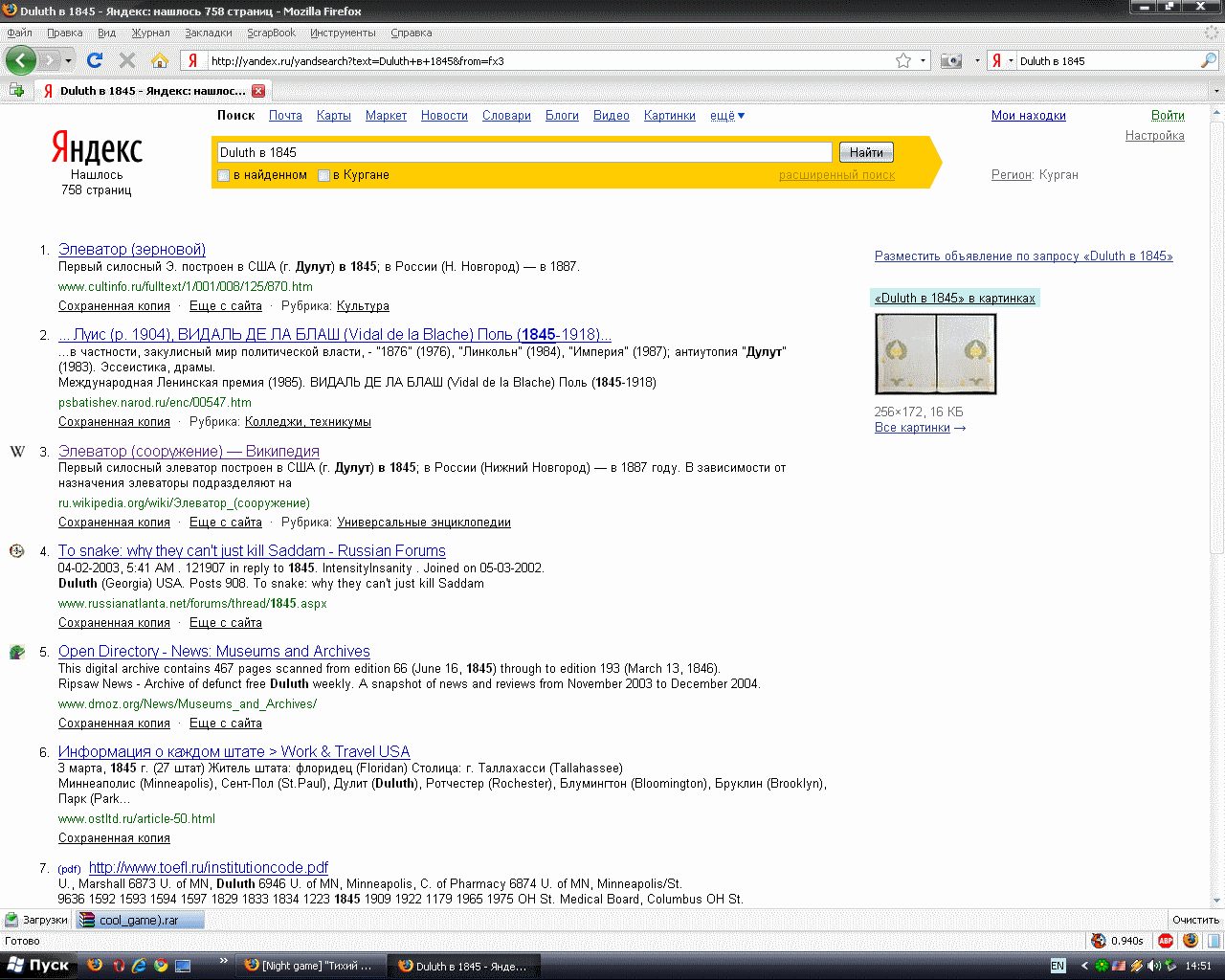
Task: Open the camera icon dropdown arrow
Action: click(x=976, y=60)
